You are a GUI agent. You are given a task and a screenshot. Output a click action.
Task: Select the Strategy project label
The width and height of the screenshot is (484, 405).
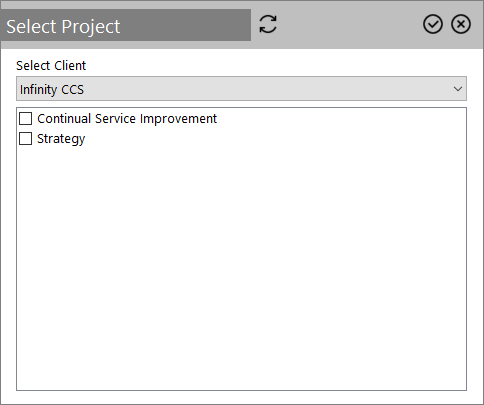(x=61, y=139)
